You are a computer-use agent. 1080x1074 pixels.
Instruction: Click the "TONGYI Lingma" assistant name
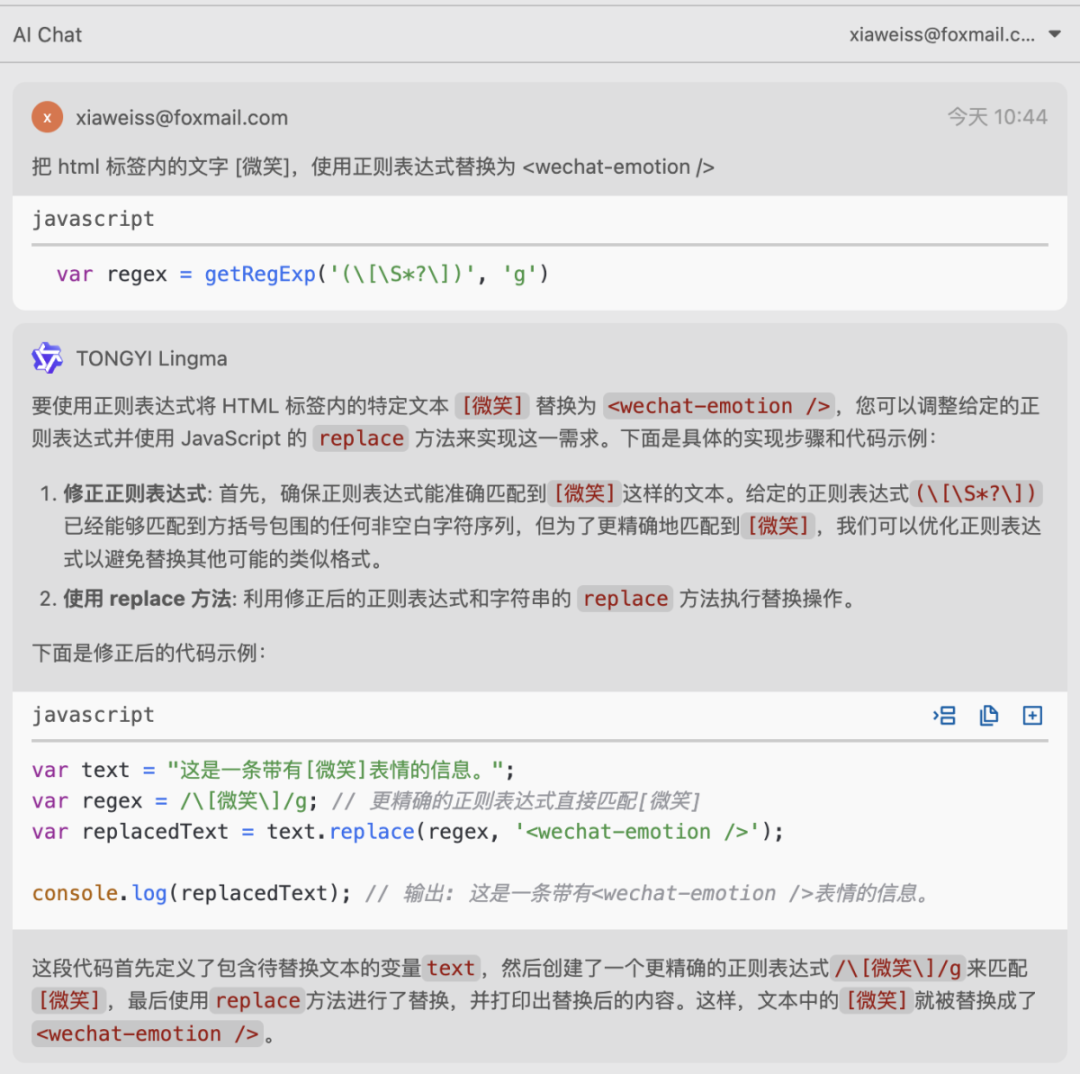(152, 359)
